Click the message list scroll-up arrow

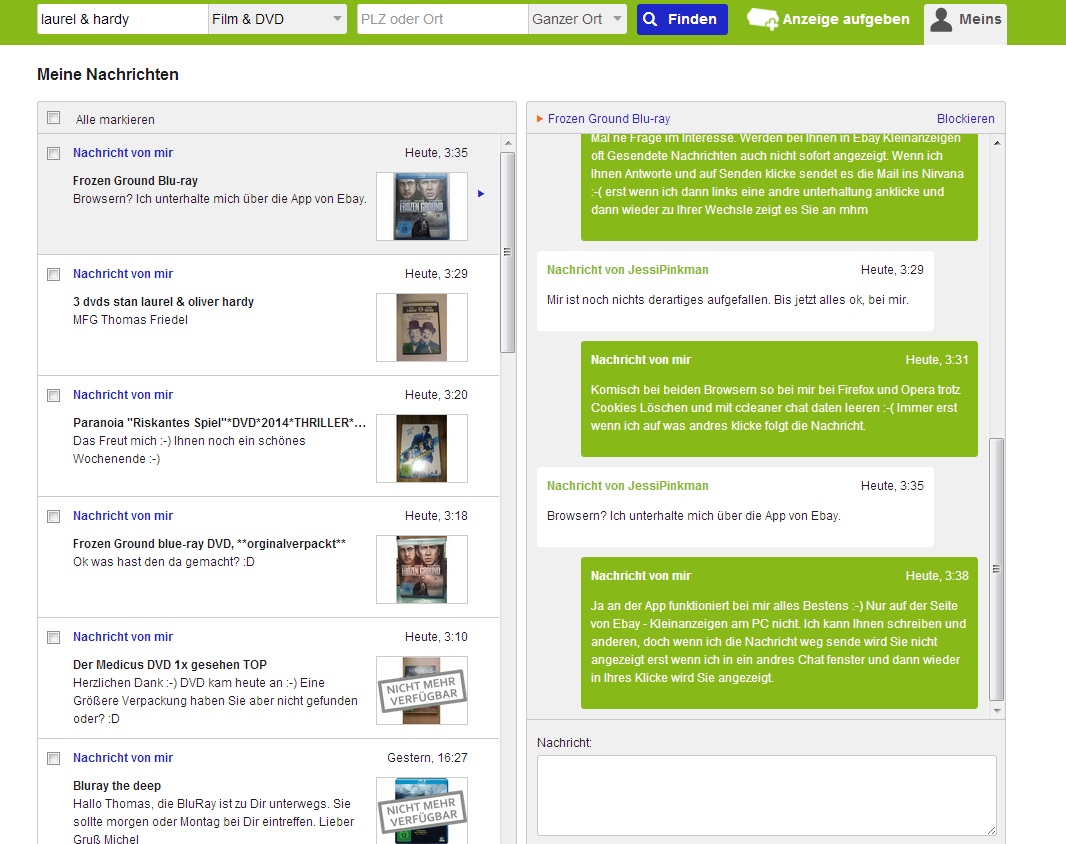(507, 144)
